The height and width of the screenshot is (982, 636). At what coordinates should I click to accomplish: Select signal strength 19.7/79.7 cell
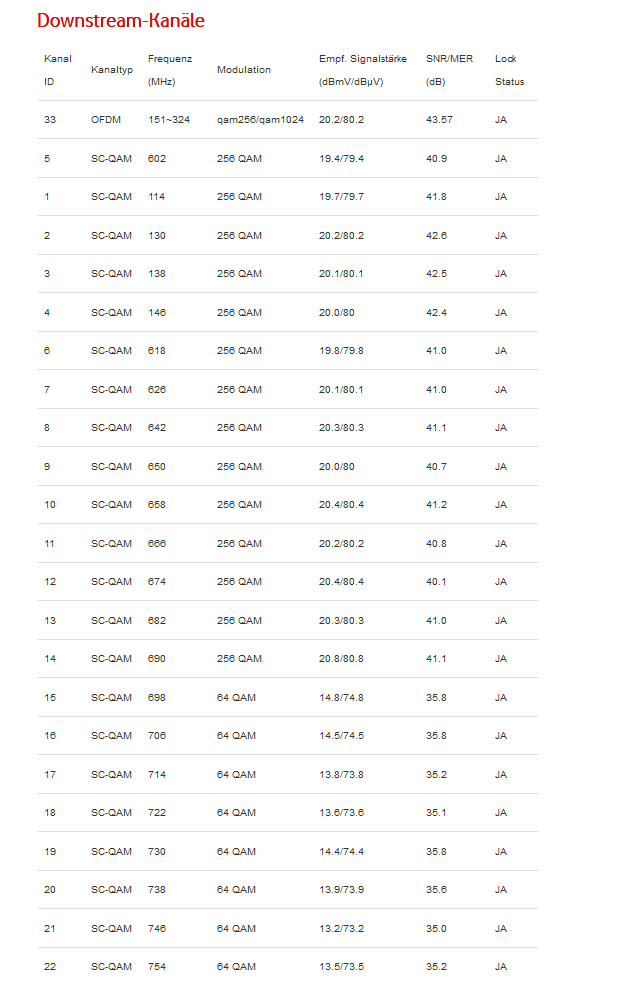coord(341,197)
